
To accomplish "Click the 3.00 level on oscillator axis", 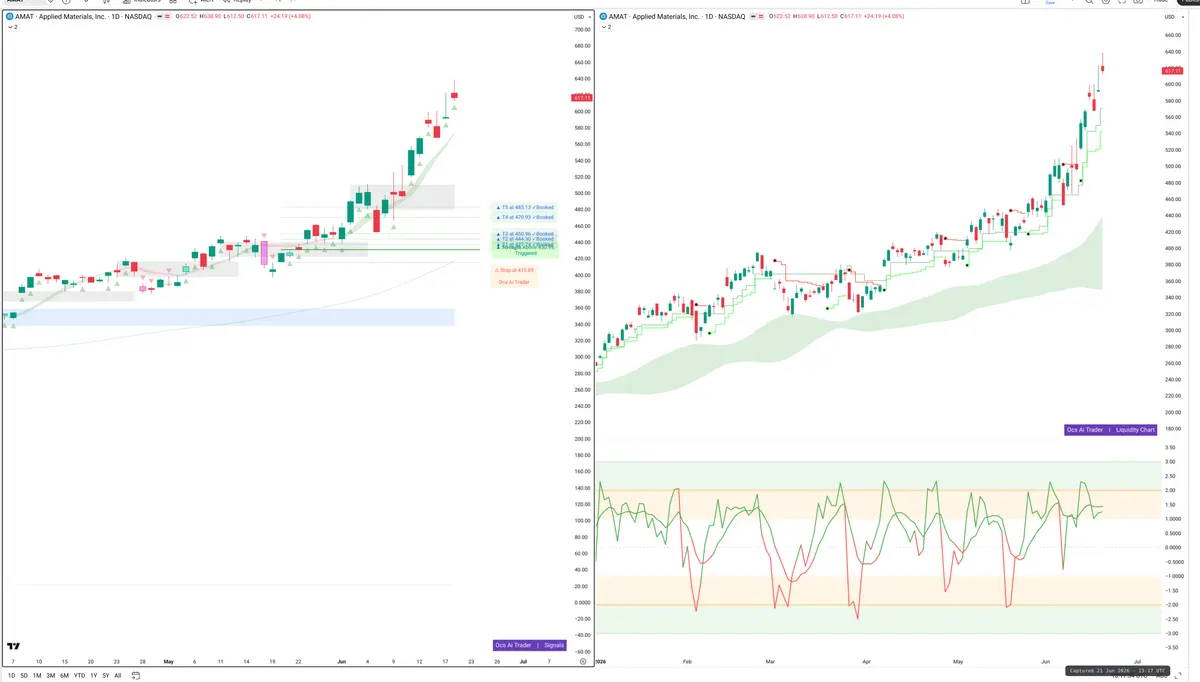I will 1170,462.
